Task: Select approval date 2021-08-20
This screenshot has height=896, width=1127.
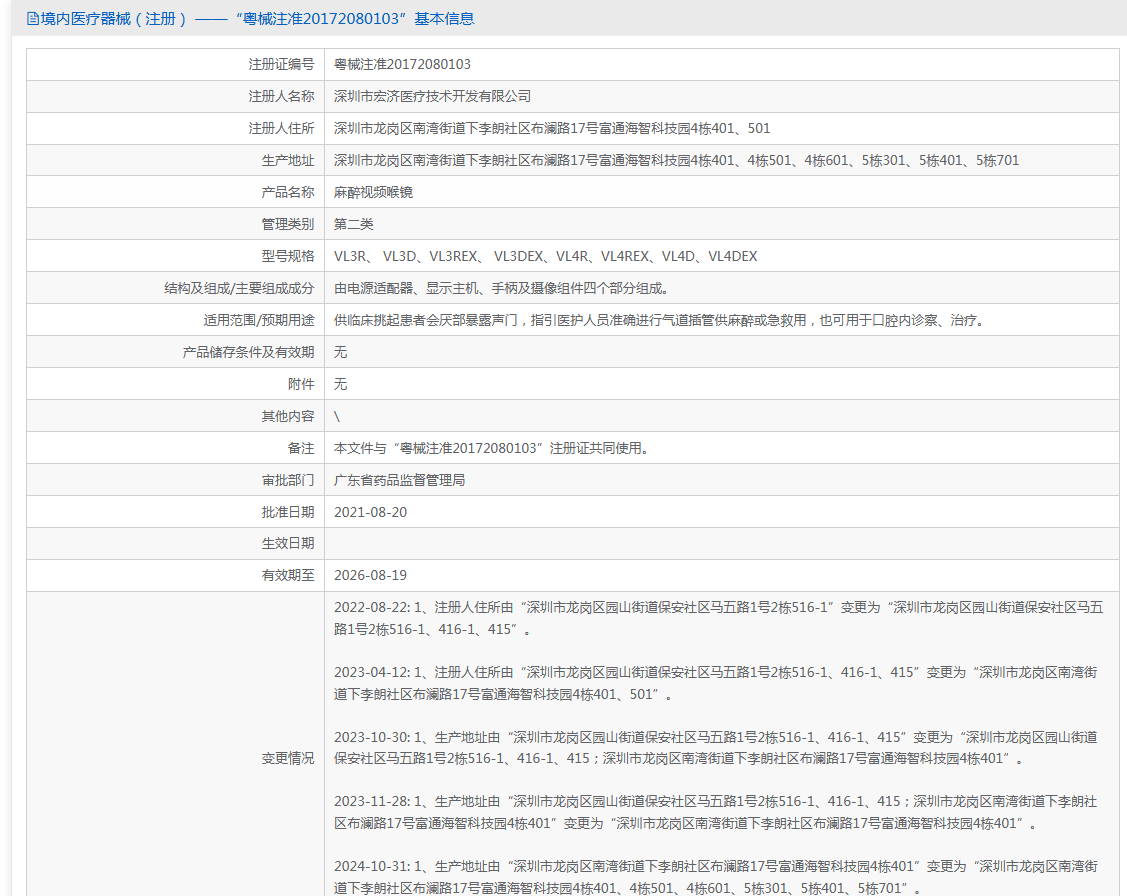Action: click(371, 512)
